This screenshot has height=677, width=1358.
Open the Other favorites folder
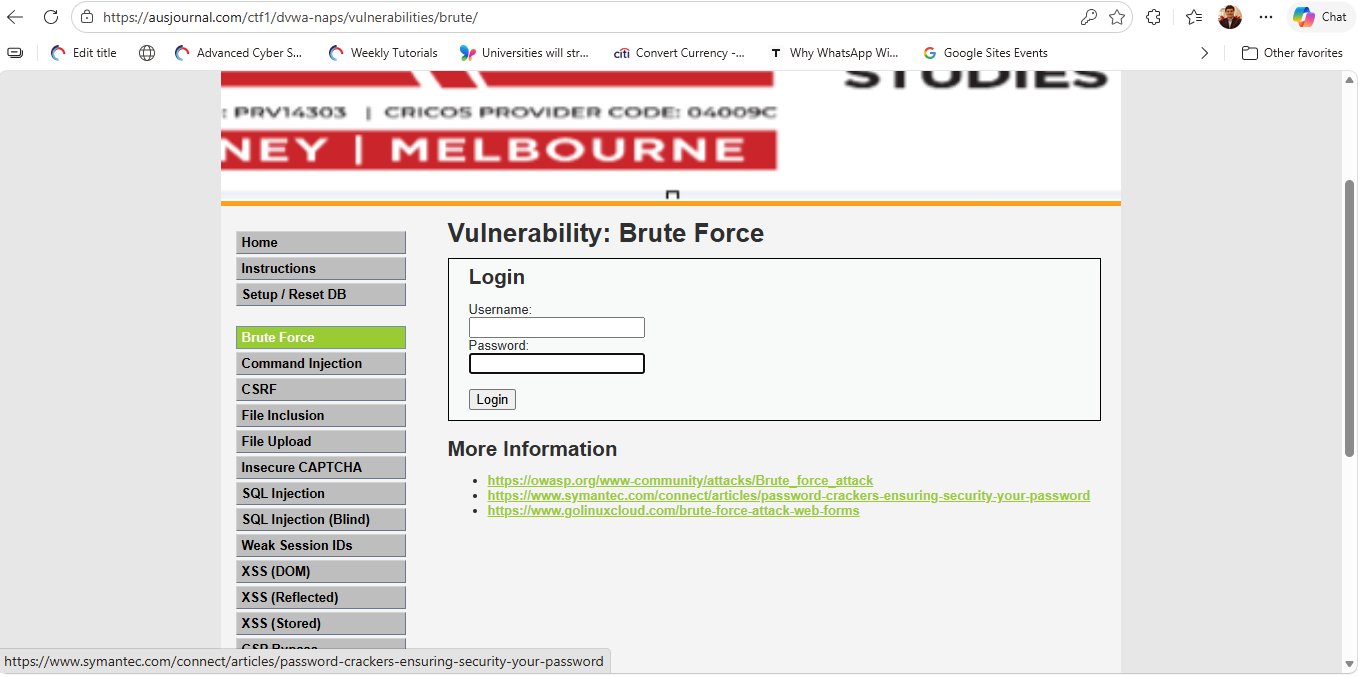1292,53
